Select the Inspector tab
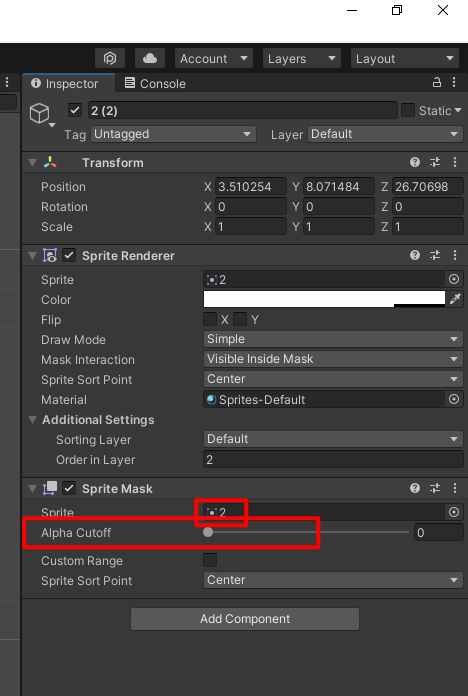This screenshot has height=696, width=468. pos(65,83)
